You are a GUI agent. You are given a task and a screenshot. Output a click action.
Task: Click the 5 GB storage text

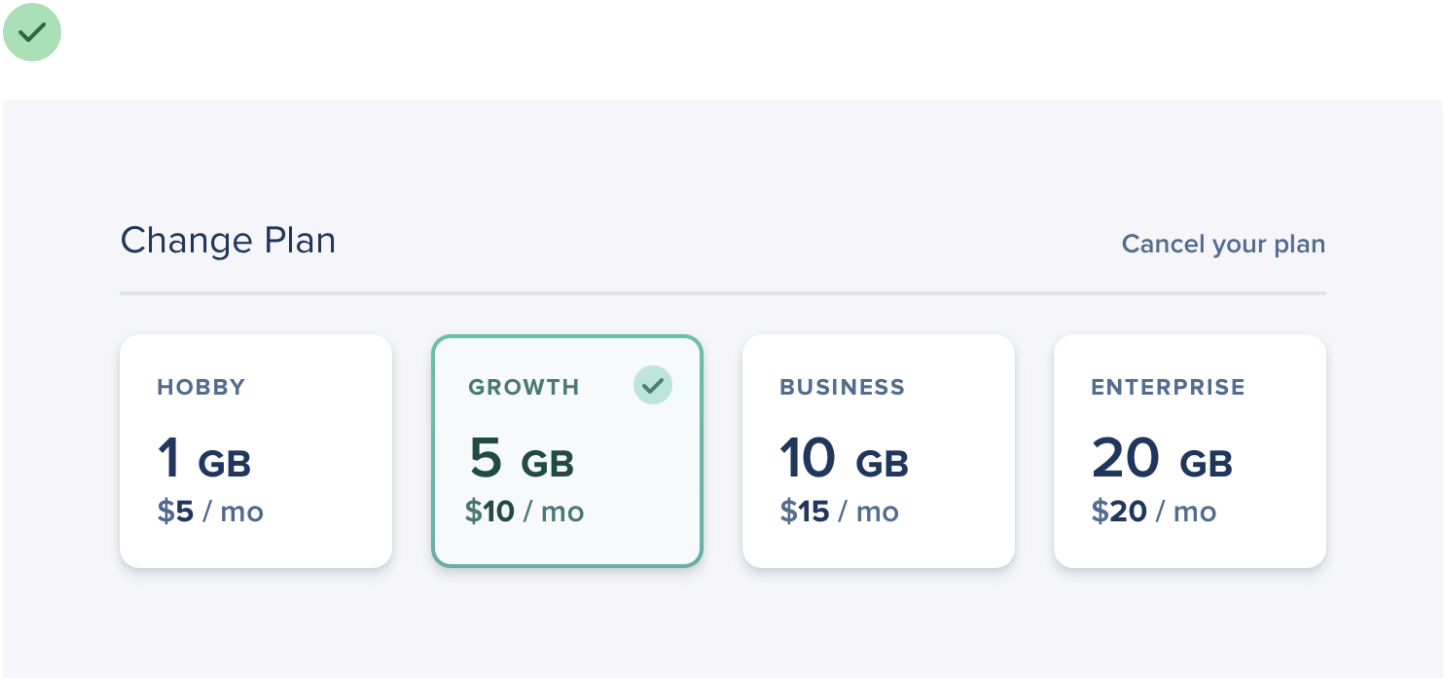coord(521,459)
